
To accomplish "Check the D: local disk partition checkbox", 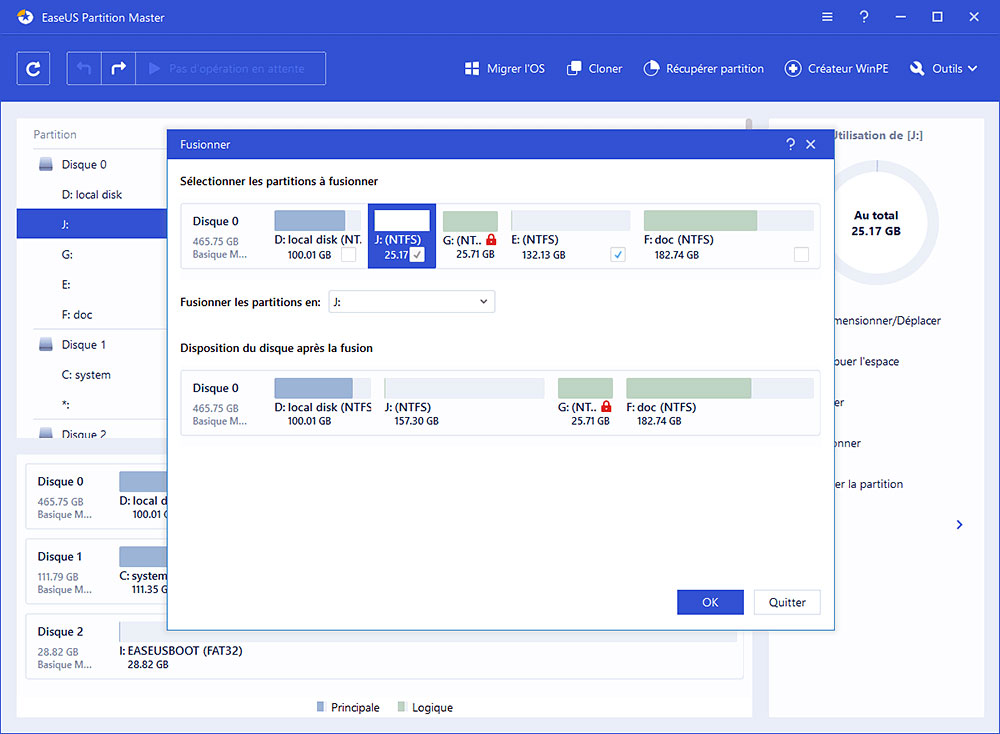I will pos(348,254).
